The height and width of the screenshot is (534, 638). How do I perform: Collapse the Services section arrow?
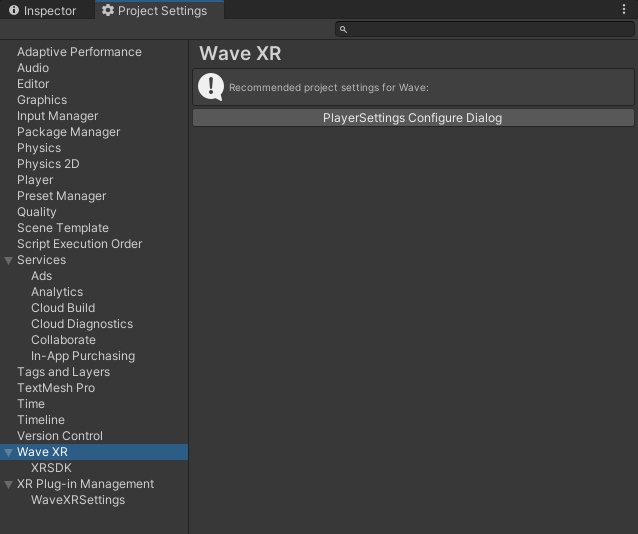[9, 260]
